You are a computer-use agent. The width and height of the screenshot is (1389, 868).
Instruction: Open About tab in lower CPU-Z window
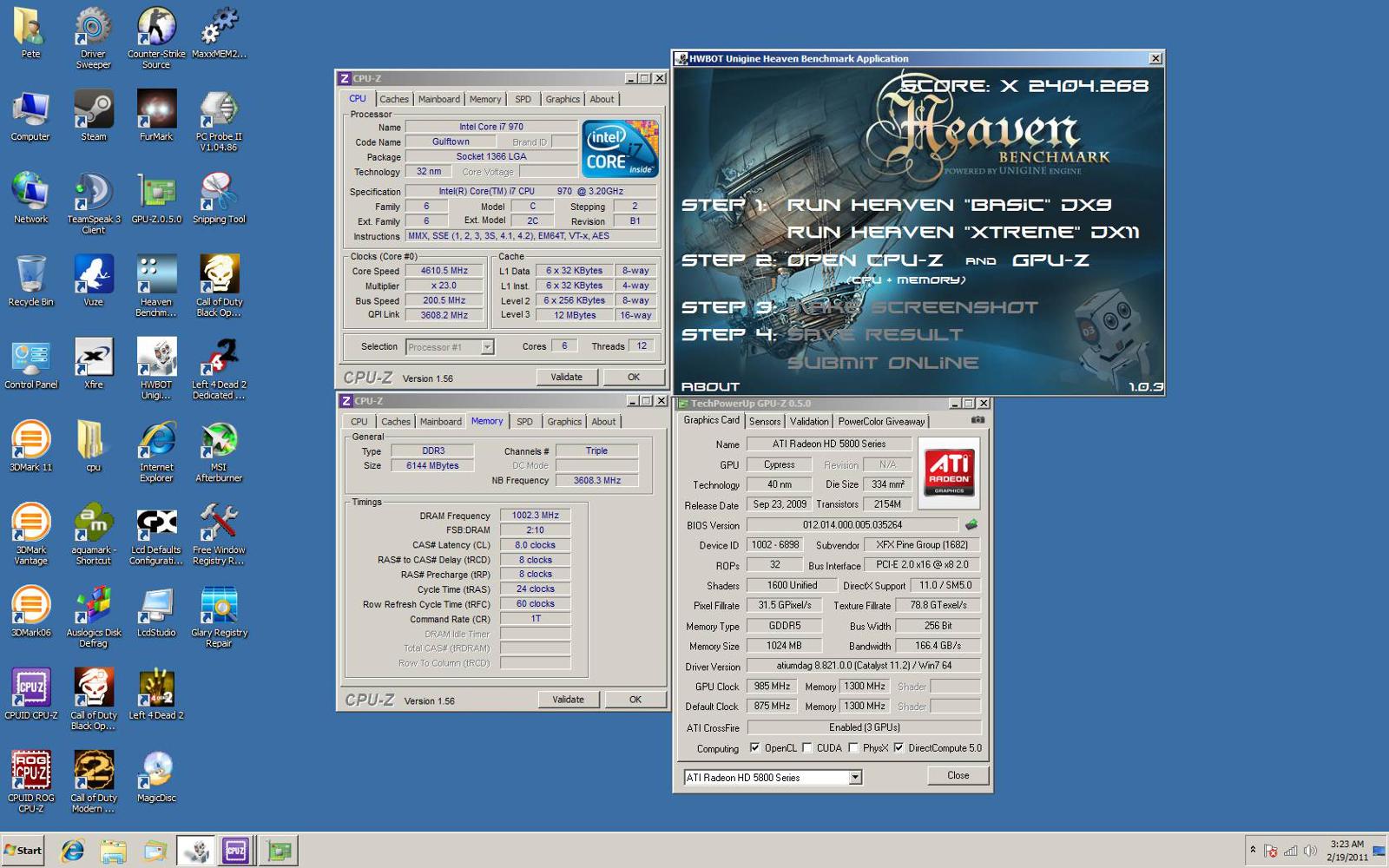click(x=603, y=422)
